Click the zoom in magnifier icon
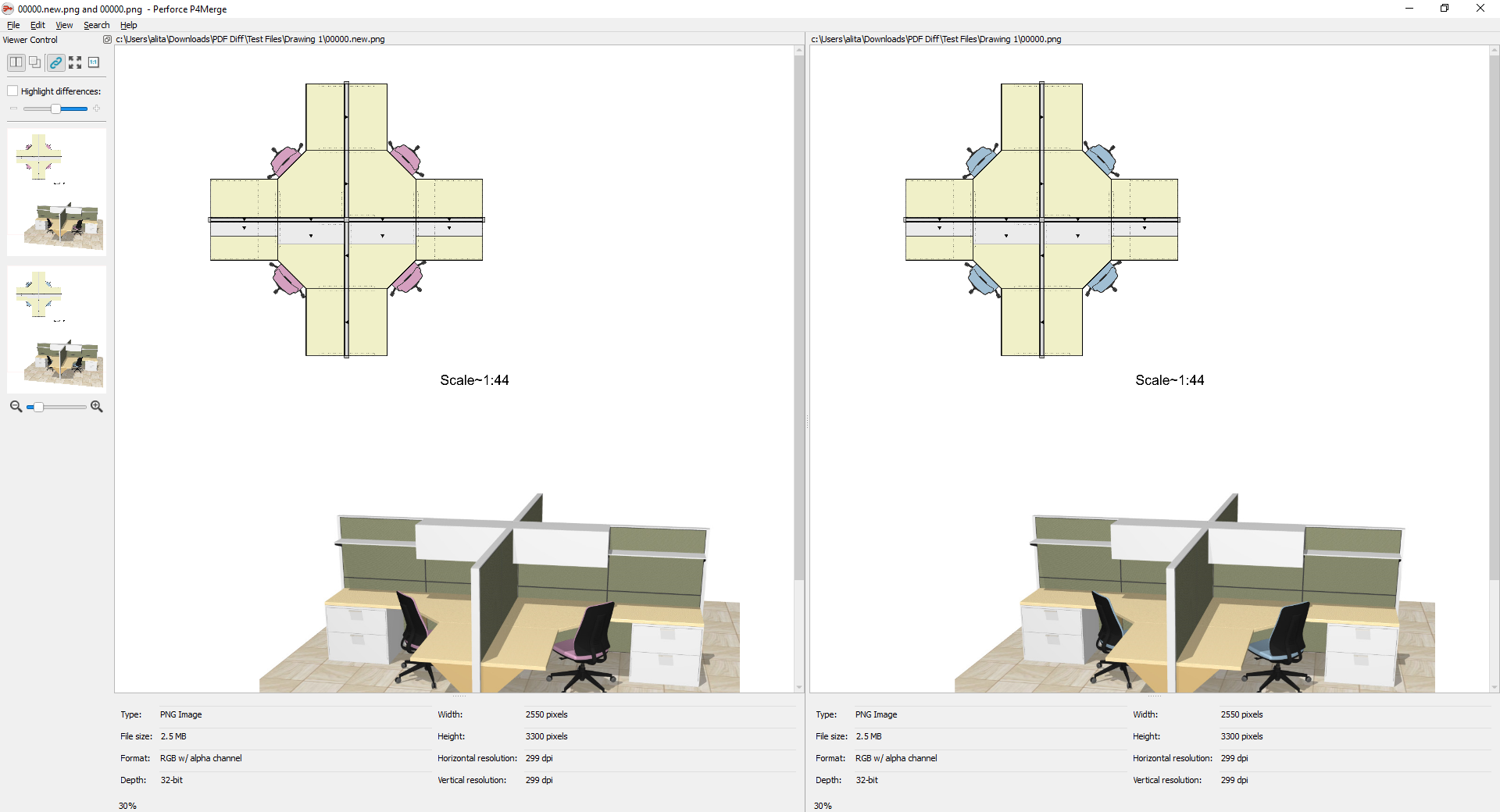Screen dimensions: 1500x812 pos(97,407)
